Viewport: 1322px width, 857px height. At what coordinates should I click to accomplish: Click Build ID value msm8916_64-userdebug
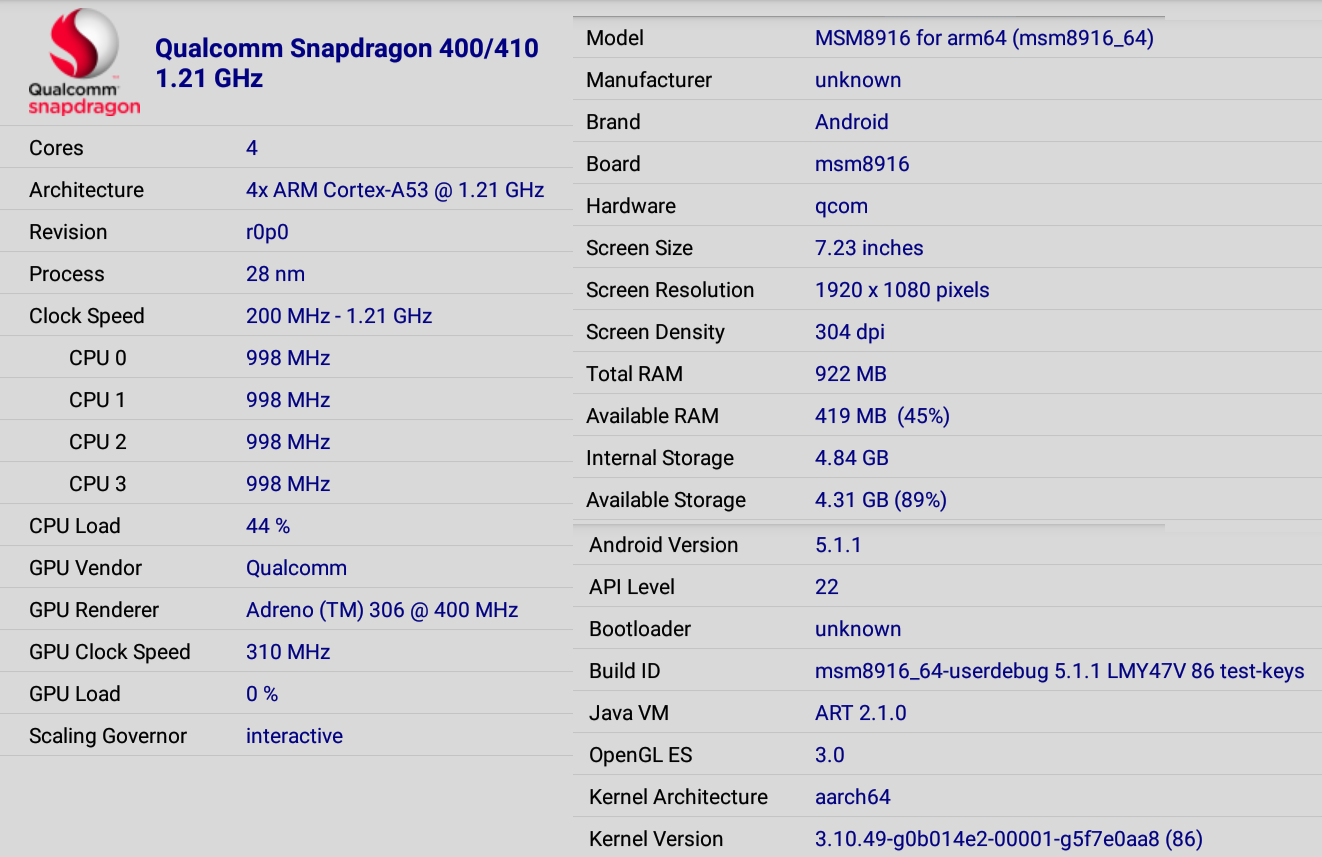(1060, 671)
